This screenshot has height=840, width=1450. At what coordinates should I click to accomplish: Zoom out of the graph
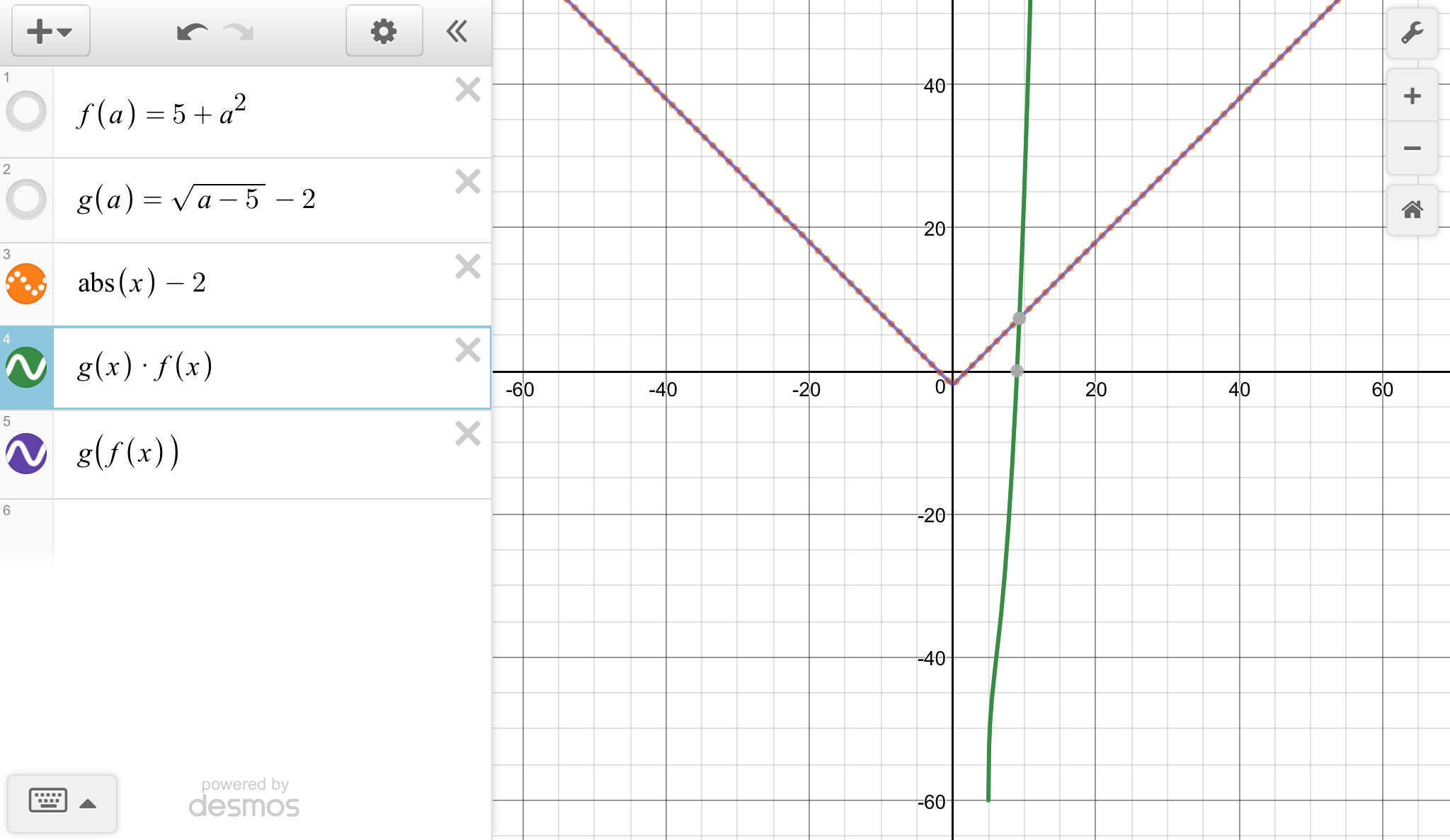coord(1412,149)
